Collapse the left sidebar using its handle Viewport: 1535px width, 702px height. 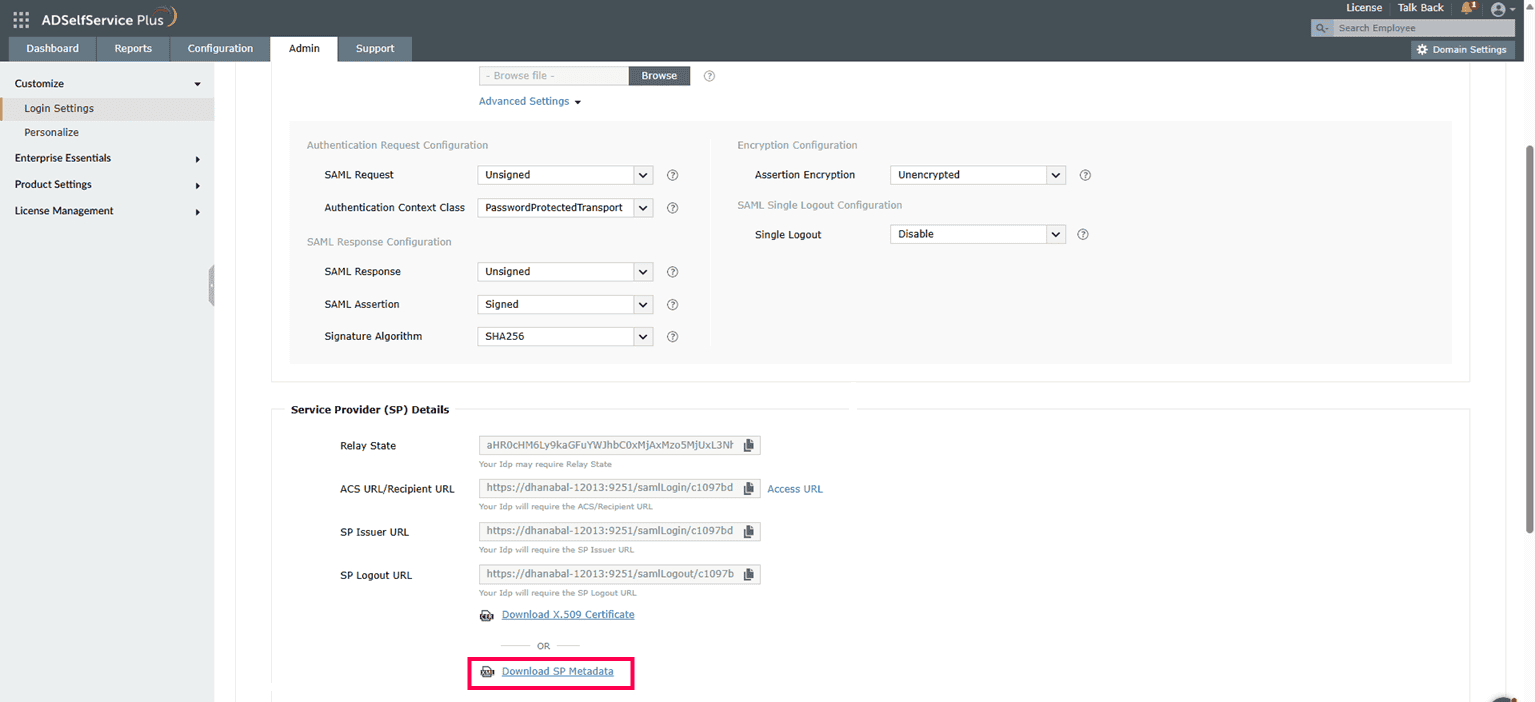tap(211, 286)
